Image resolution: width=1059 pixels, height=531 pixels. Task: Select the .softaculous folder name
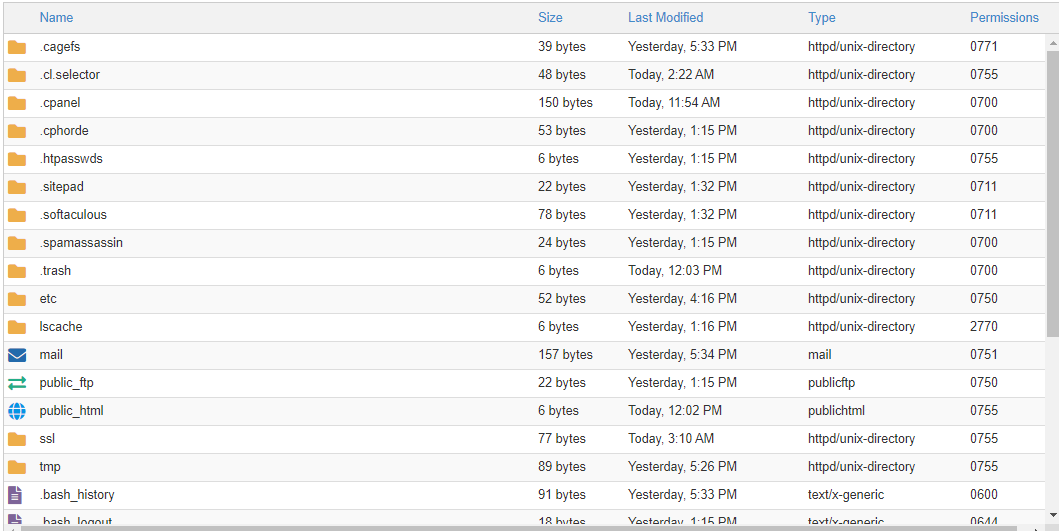coord(73,215)
